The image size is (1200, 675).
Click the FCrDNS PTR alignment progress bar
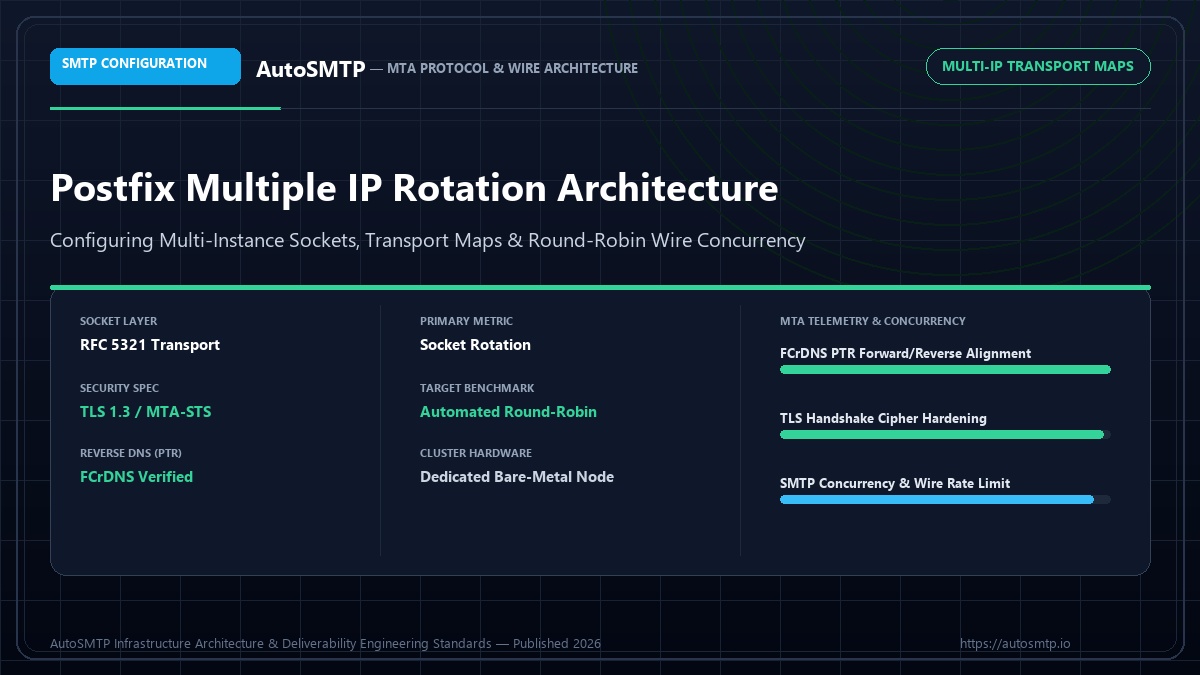[945, 370]
